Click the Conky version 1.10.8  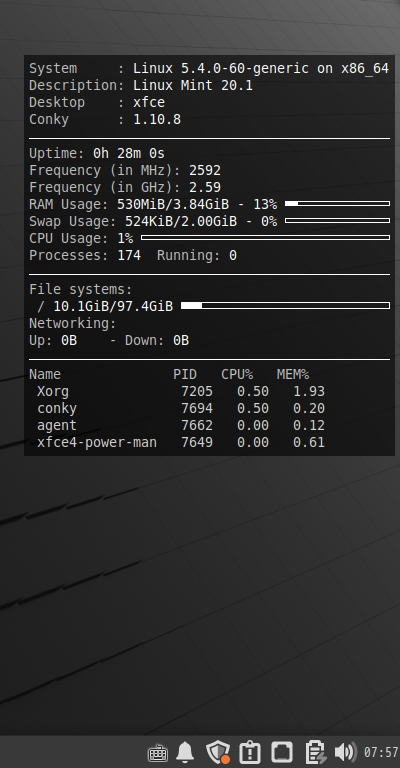coord(157,120)
